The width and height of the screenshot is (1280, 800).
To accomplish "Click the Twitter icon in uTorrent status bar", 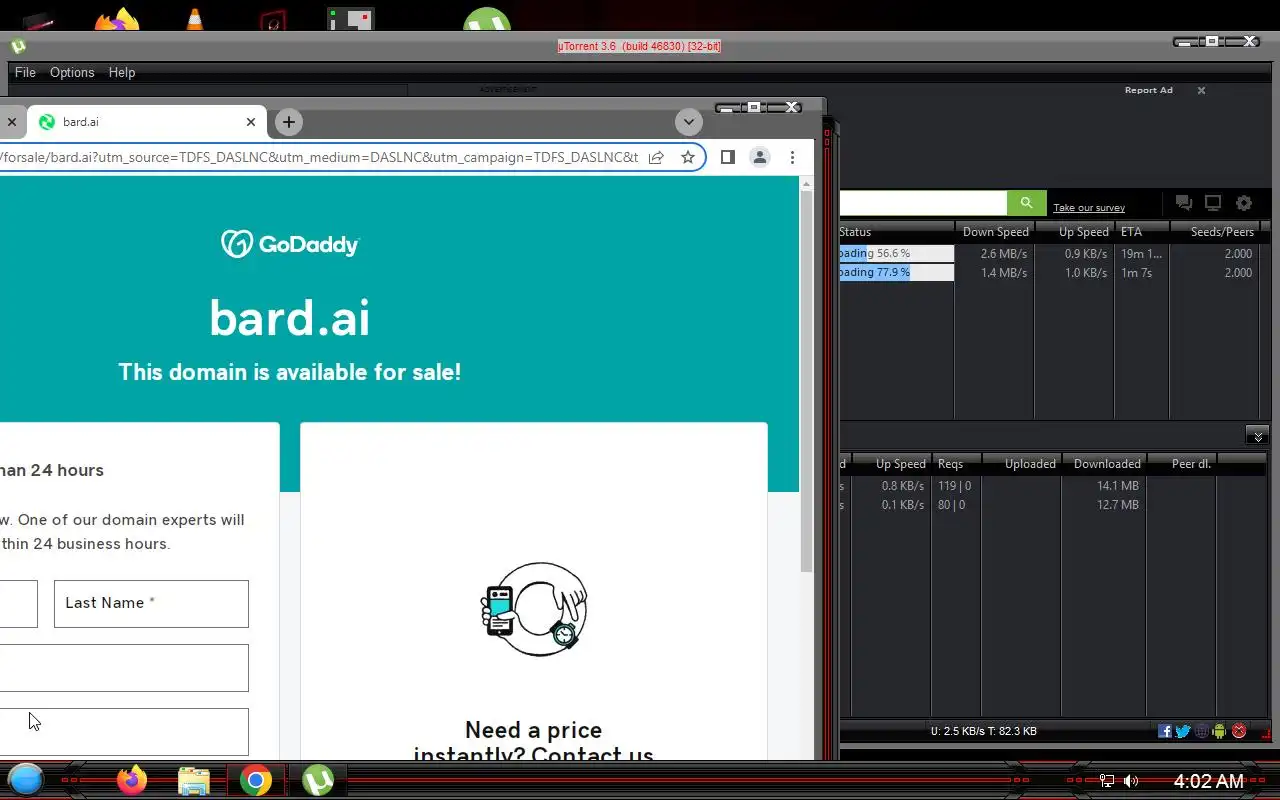I will click(1183, 731).
